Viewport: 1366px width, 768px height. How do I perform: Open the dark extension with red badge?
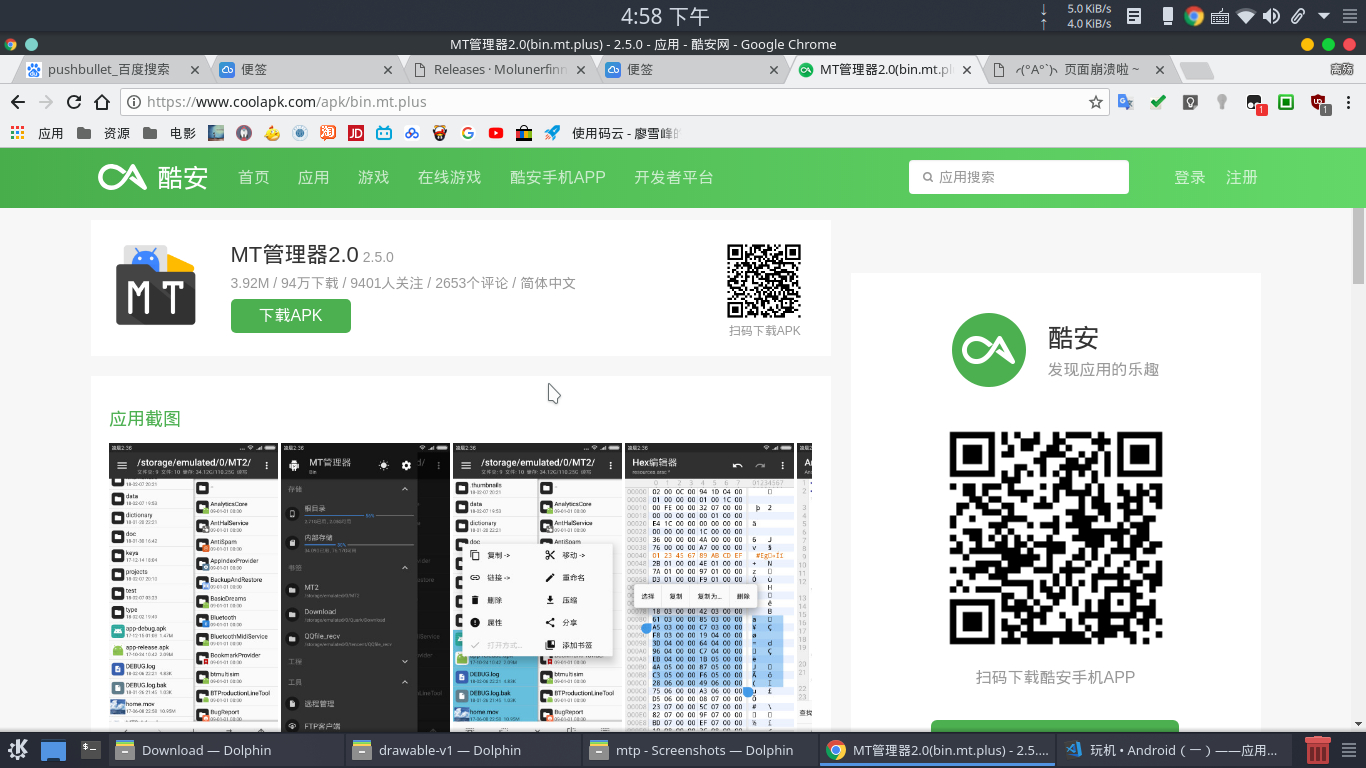[1255, 102]
